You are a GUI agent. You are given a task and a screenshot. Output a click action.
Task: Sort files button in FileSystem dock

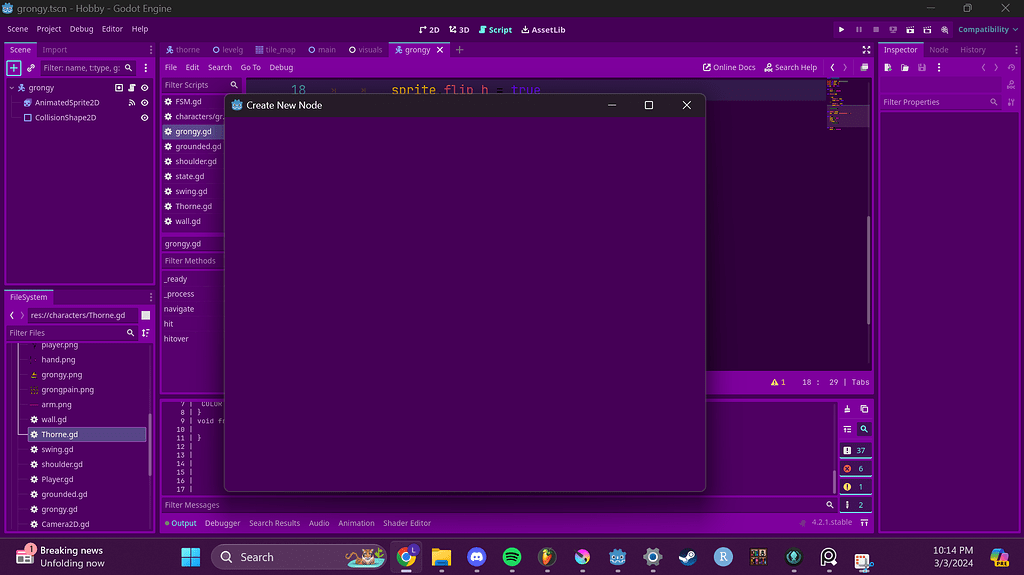click(146, 333)
